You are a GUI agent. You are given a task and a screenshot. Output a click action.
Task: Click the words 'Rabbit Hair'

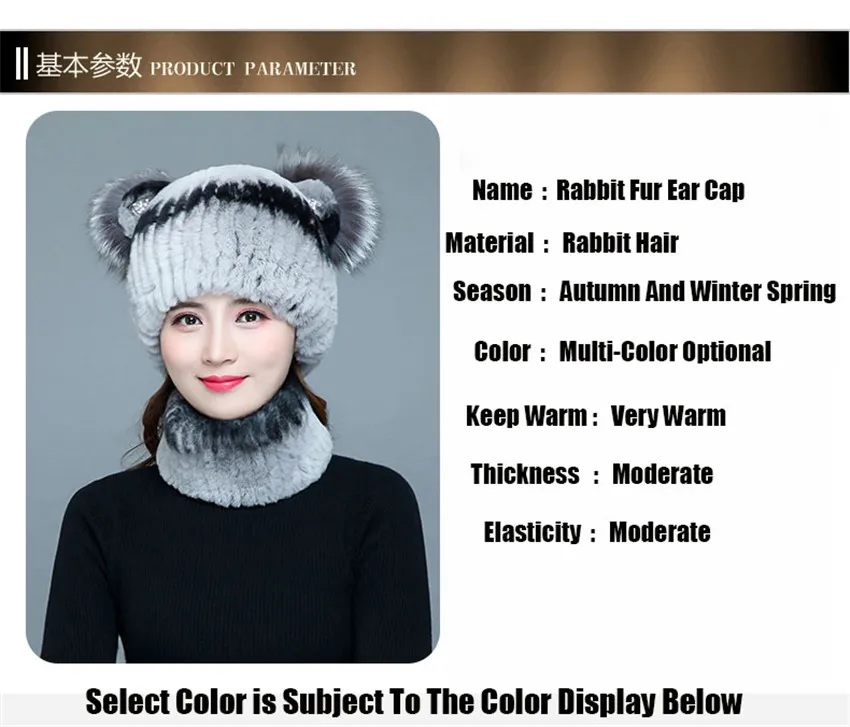click(x=620, y=242)
